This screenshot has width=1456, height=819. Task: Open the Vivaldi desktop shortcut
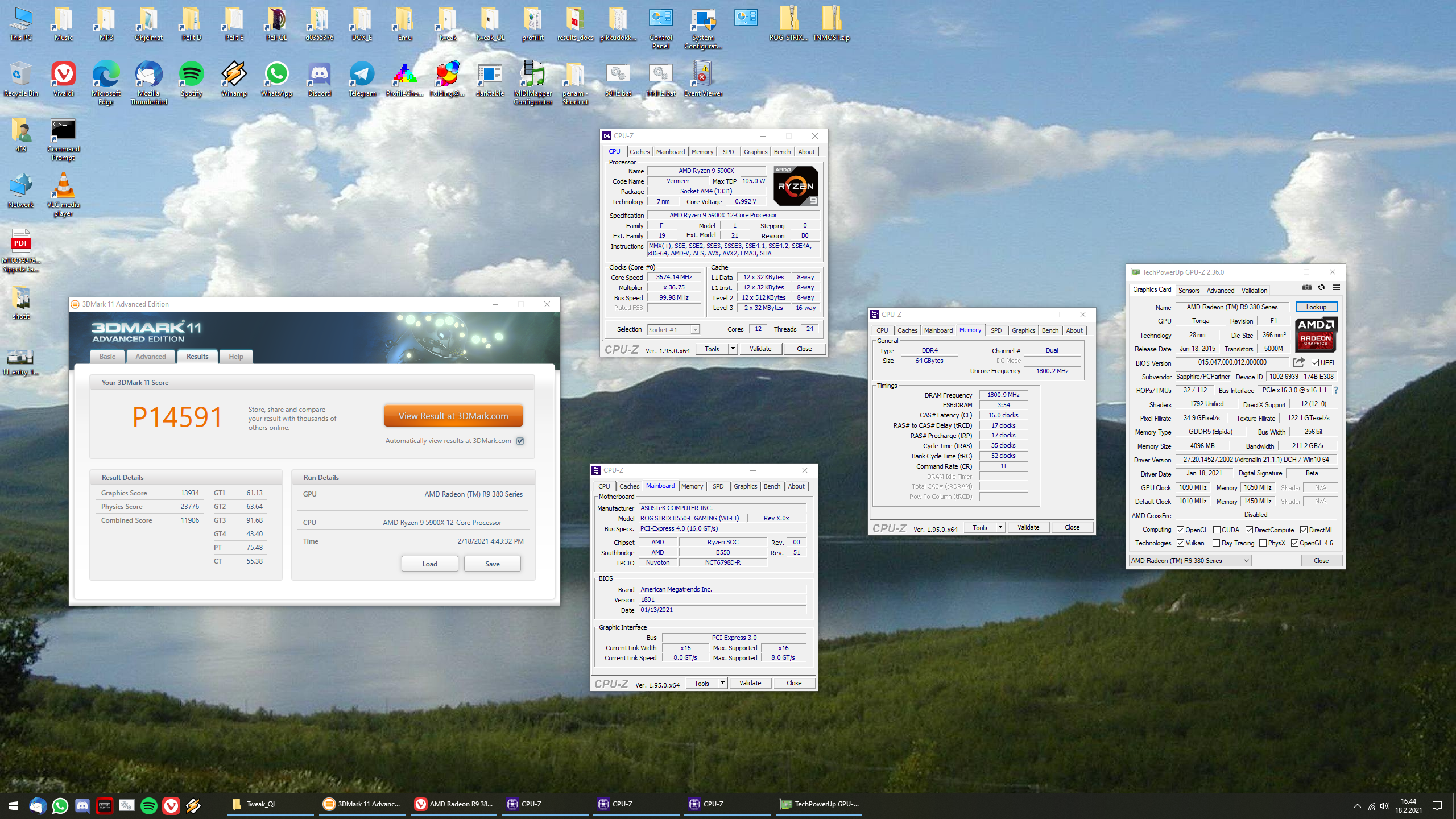[63, 79]
